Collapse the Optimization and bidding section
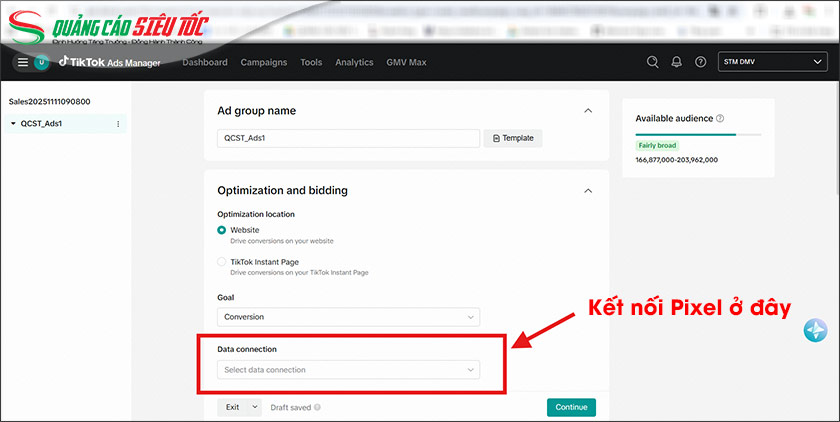 click(x=588, y=190)
